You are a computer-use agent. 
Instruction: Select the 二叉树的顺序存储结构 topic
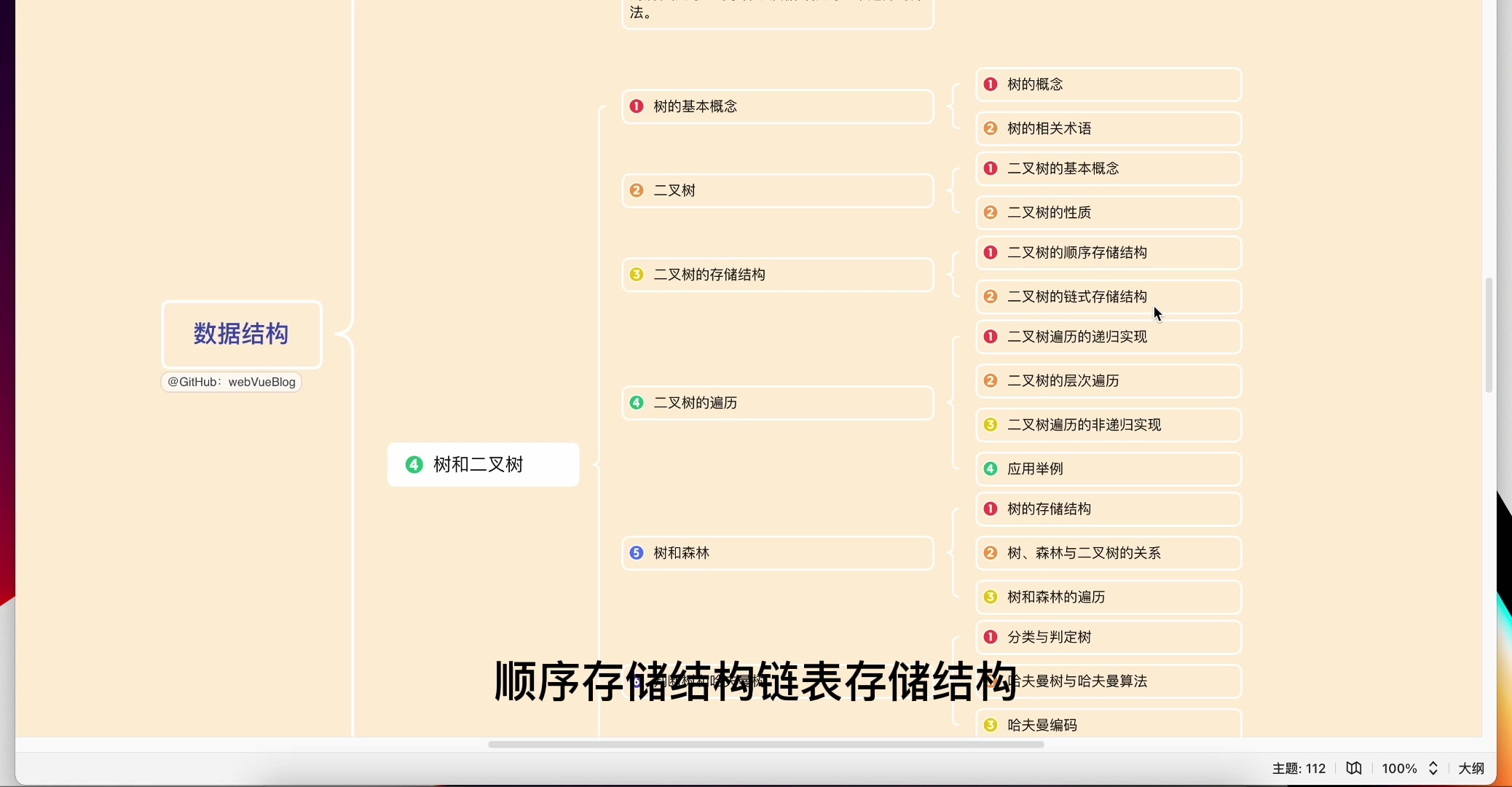click(x=1109, y=253)
